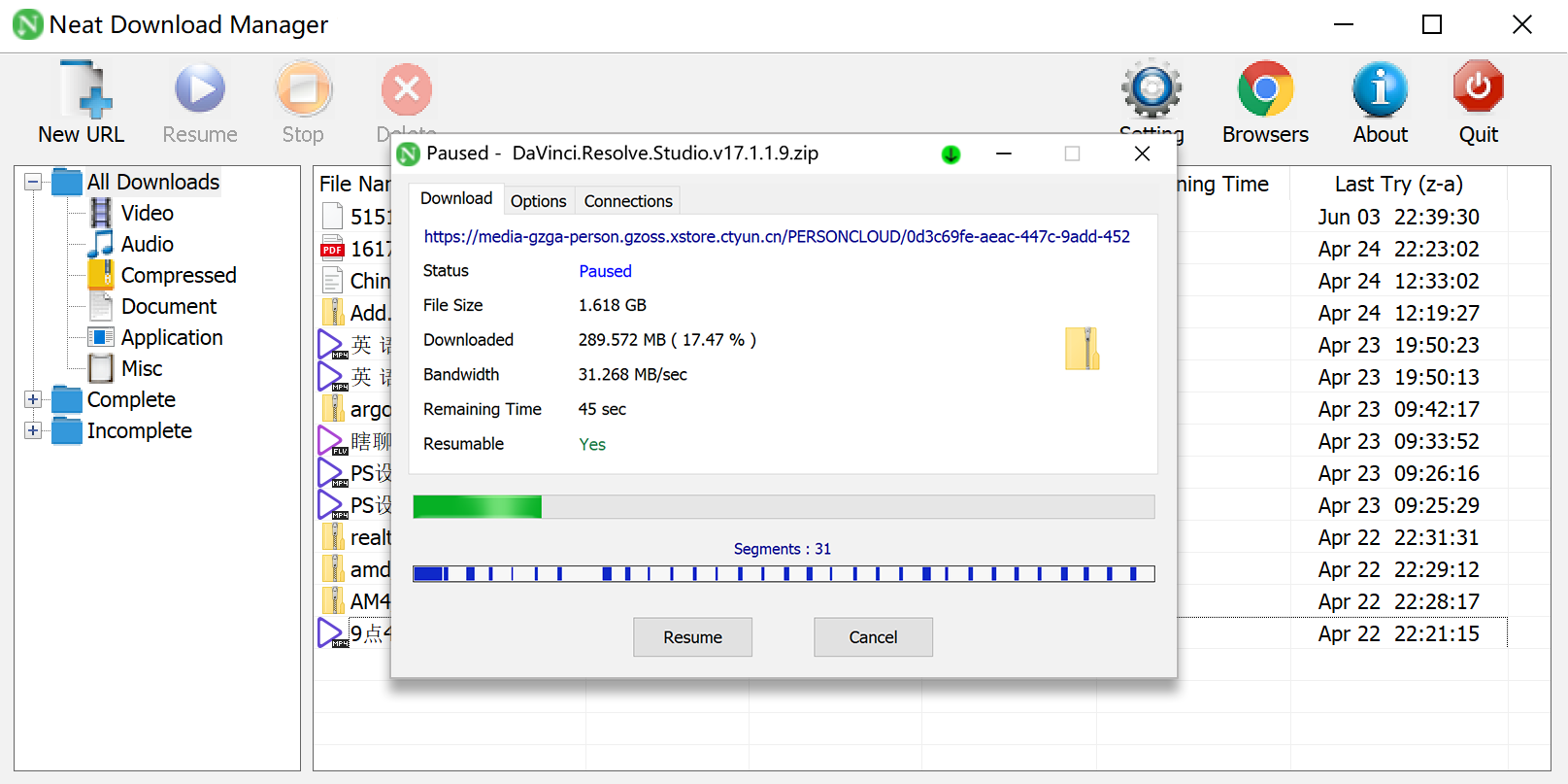Click the Cancel button in dialog

point(873,637)
